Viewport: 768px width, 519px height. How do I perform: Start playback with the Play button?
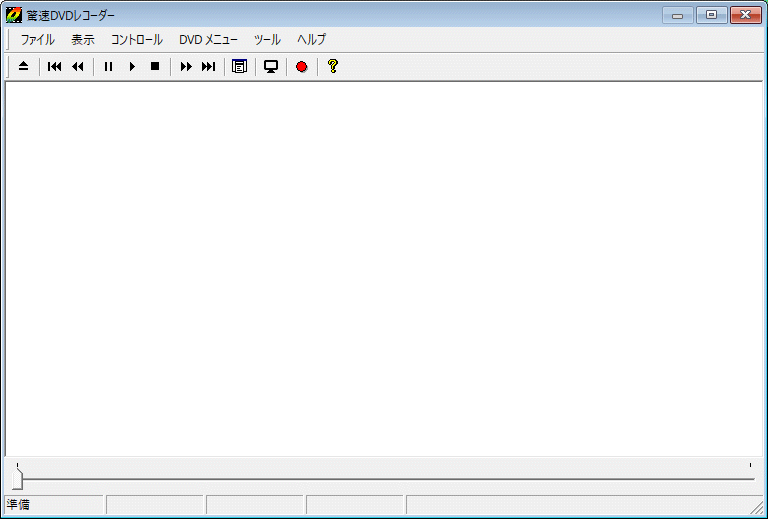(132, 67)
